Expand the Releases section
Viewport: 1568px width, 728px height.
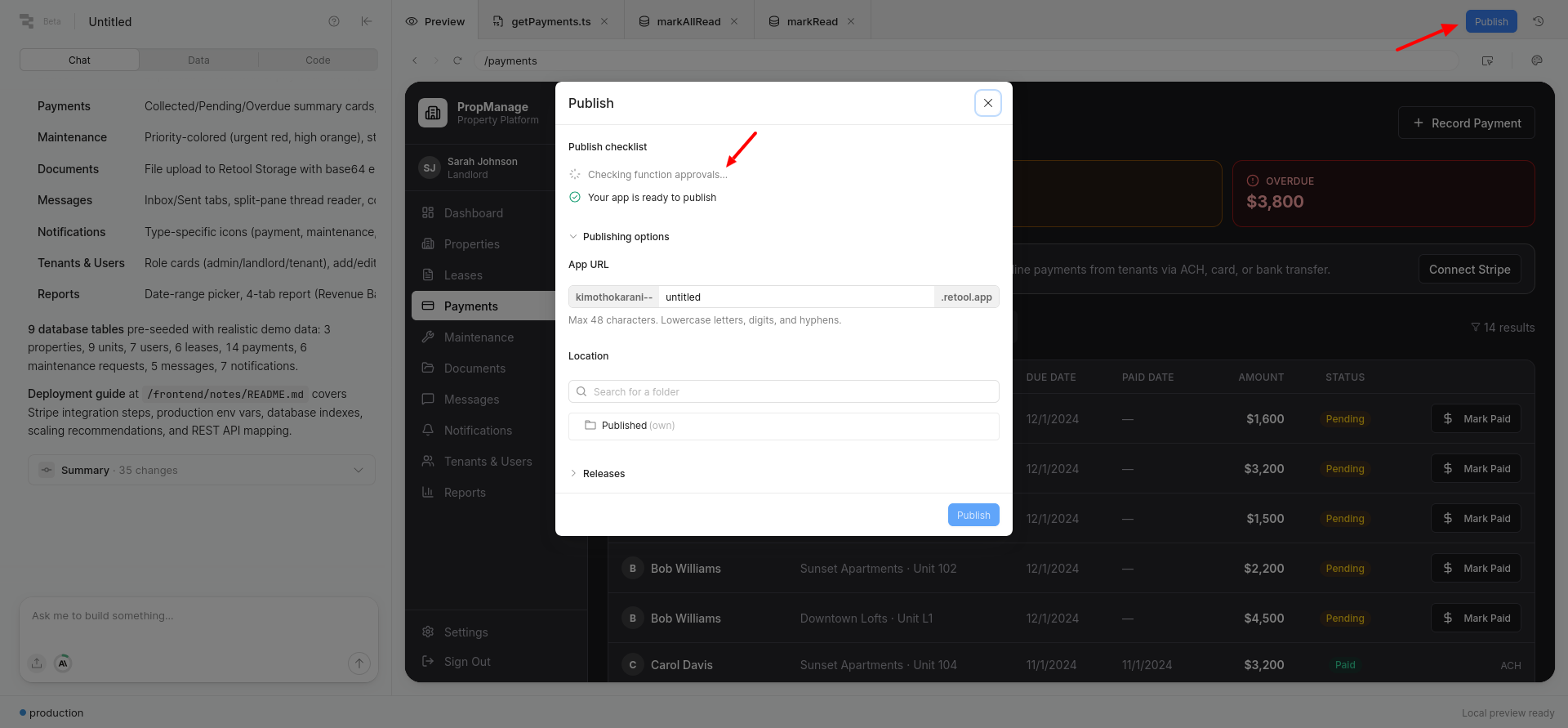tap(597, 474)
